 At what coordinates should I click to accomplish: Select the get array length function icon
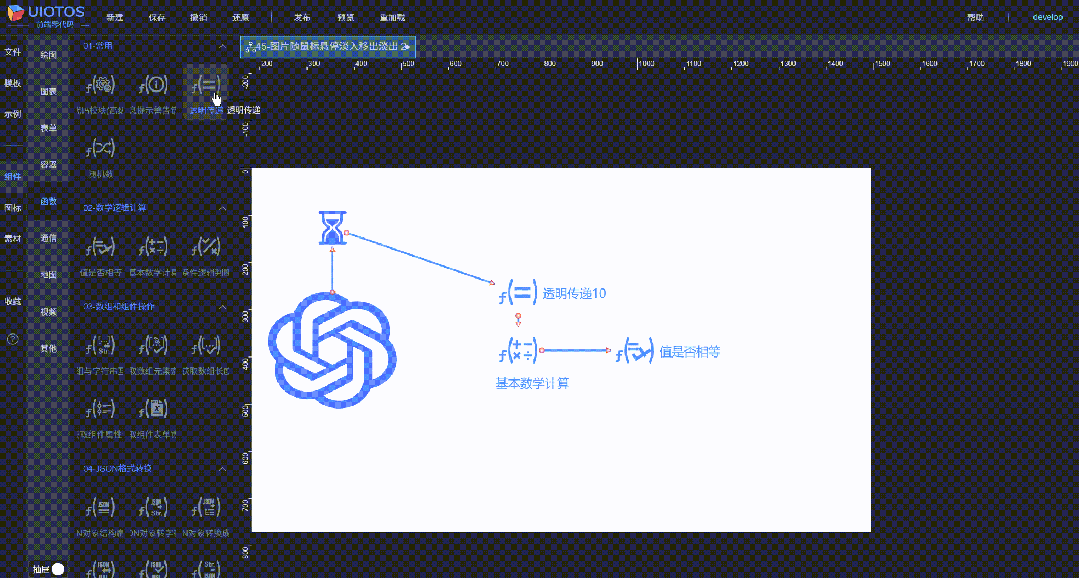[206, 346]
